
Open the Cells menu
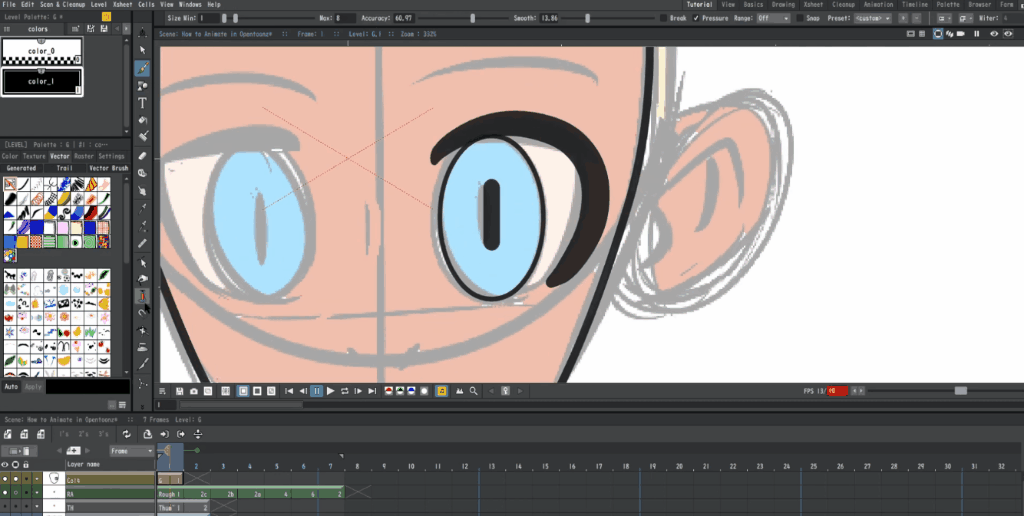[146, 5]
